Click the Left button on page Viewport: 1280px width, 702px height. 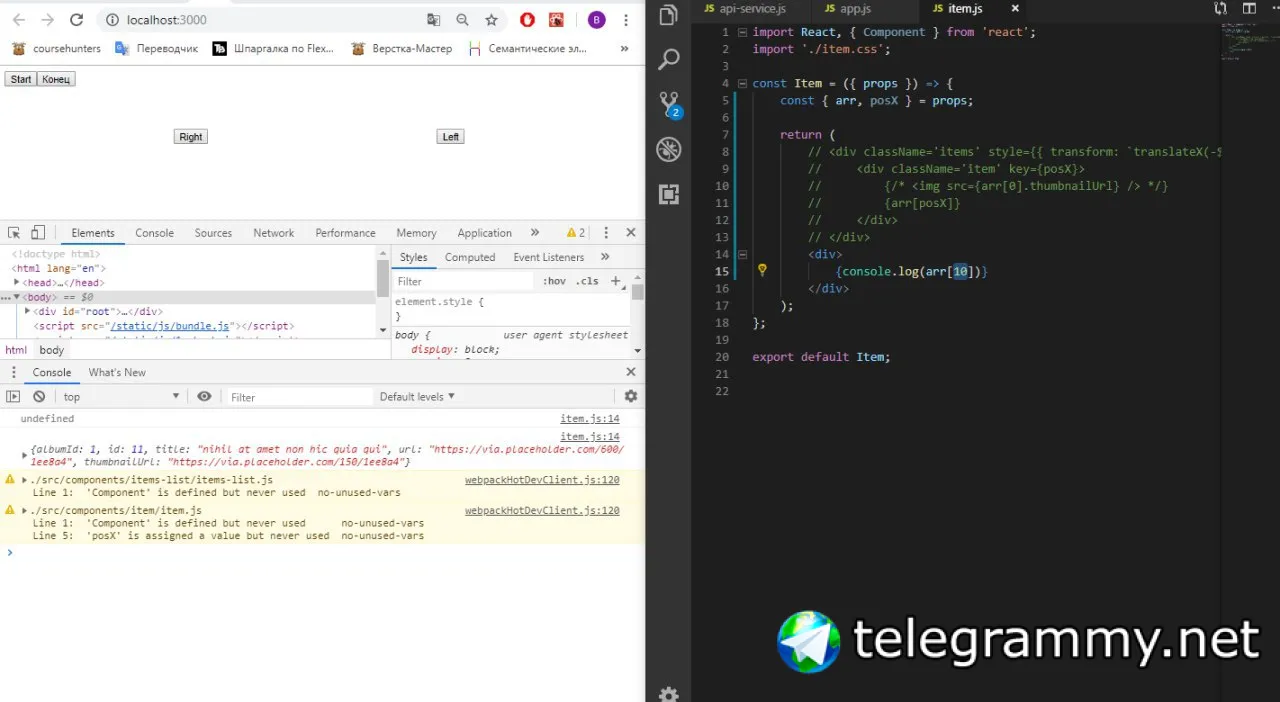coord(451,137)
